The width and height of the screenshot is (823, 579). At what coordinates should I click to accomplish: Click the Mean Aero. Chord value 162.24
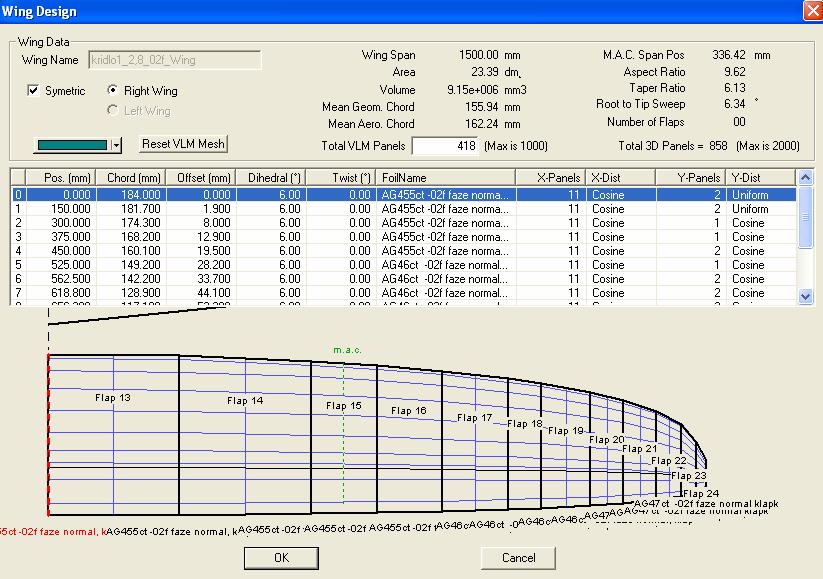pos(481,124)
